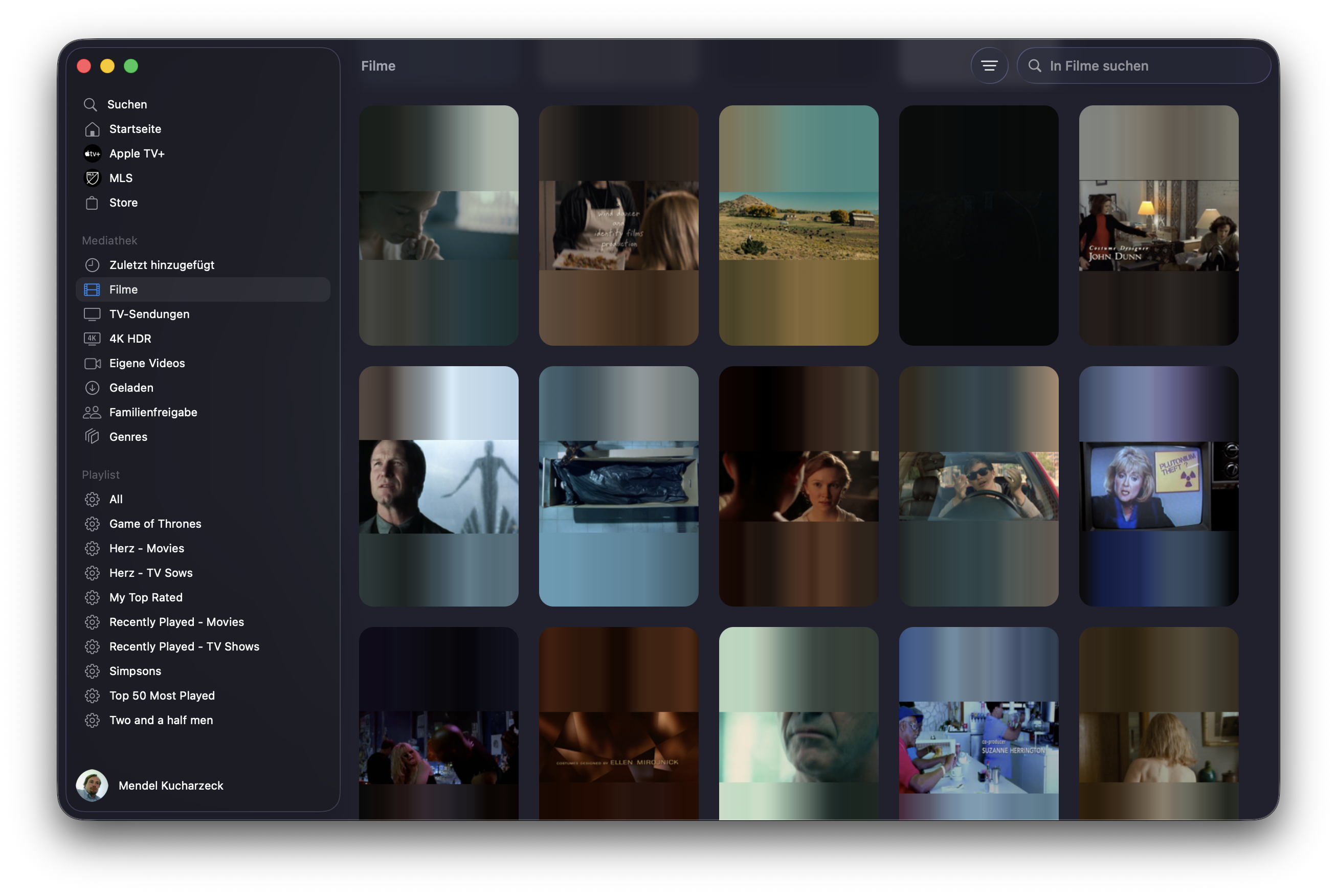Show Zuletzt hinzugefügt in Mediathek

pyautogui.click(x=203, y=265)
